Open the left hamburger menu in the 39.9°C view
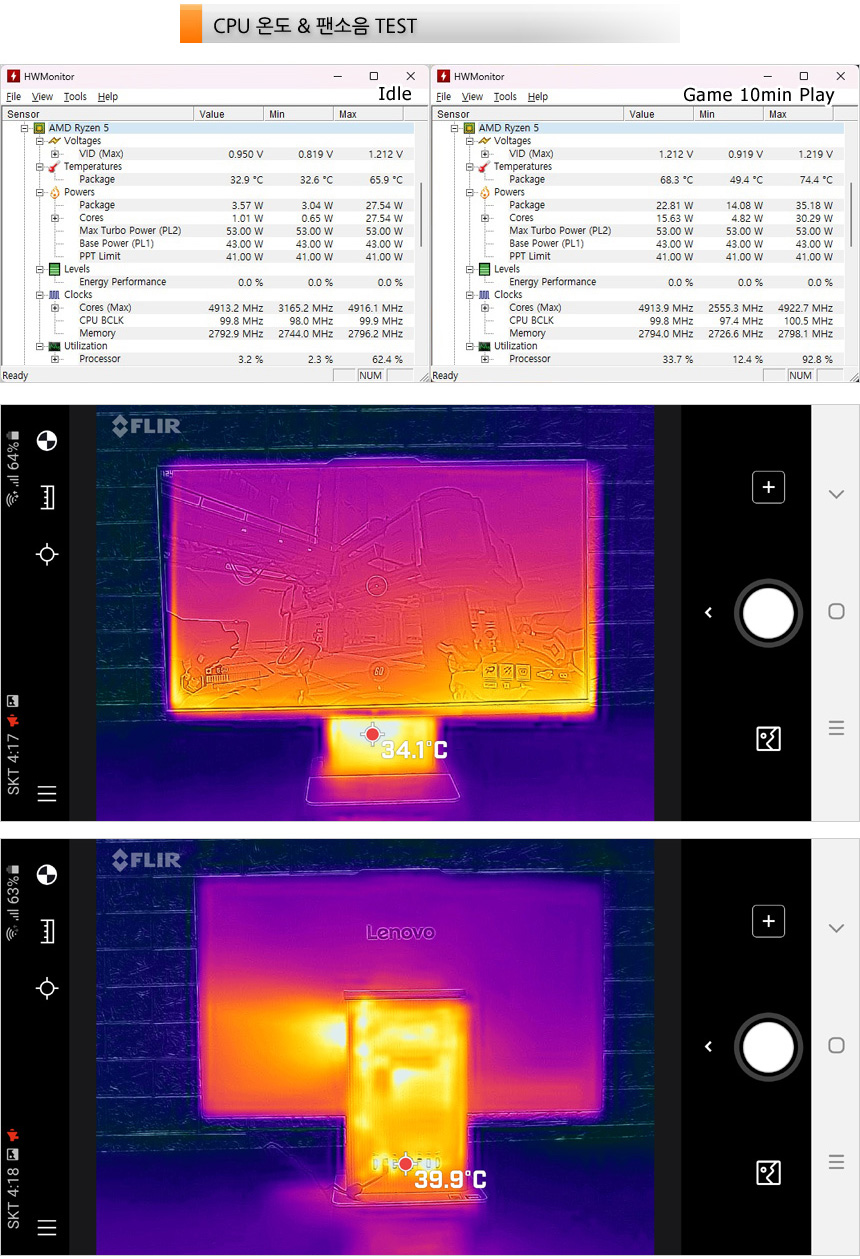860x1259 pixels. [x=46, y=1228]
